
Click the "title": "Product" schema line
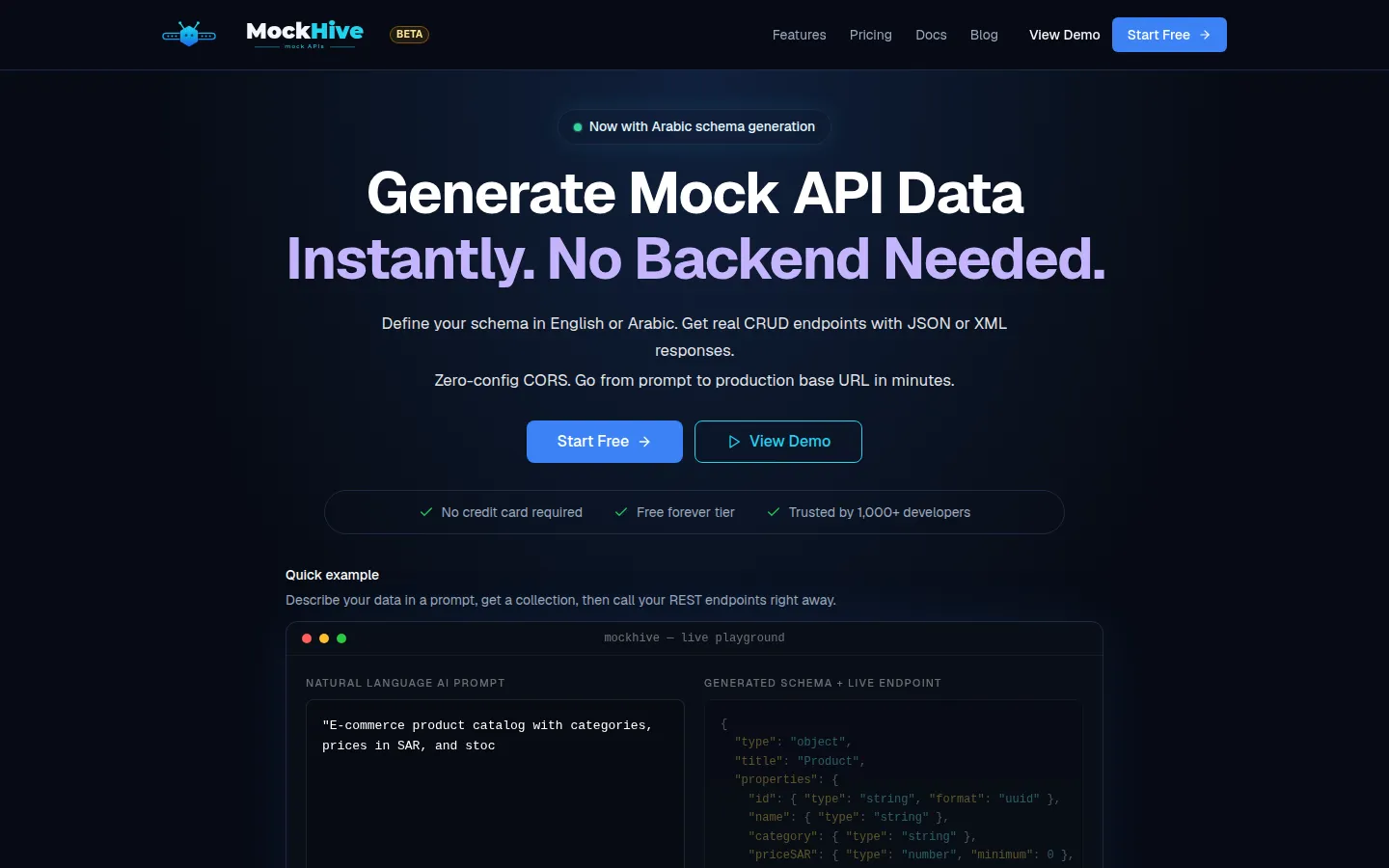800,761
